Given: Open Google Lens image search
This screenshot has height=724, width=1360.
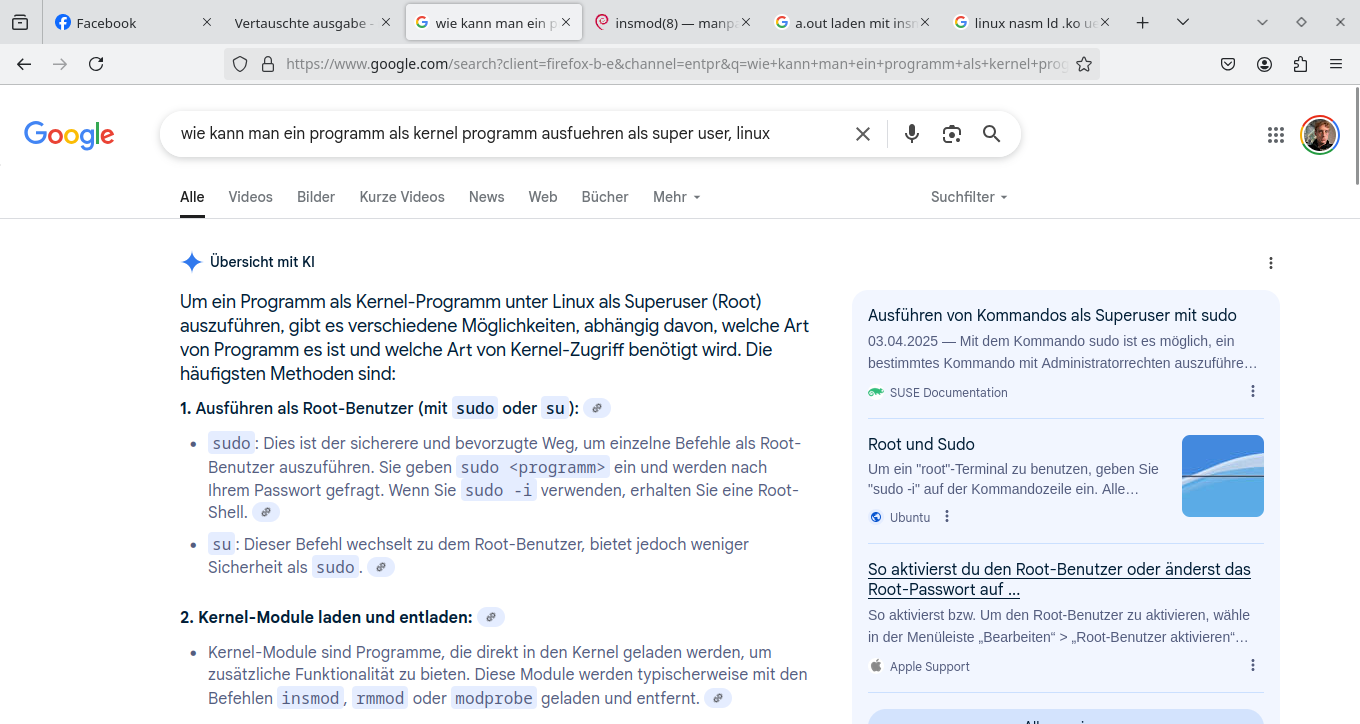Looking at the screenshot, I should [x=951, y=133].
